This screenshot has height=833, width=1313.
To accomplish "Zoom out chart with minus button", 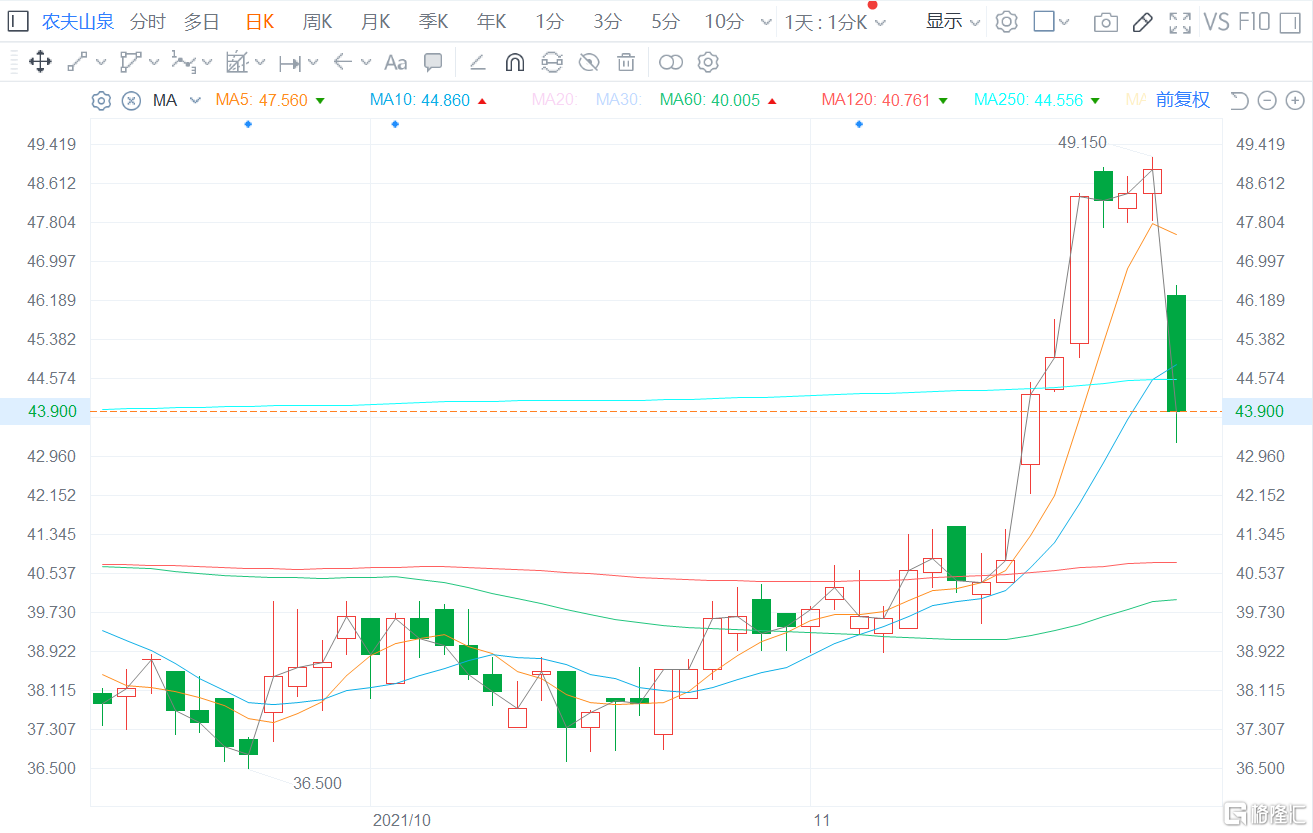I will pos(1267,100).
